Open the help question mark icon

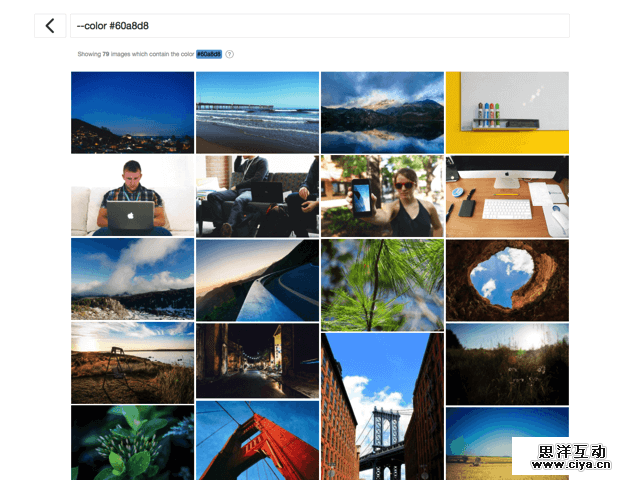pos(230,54)
